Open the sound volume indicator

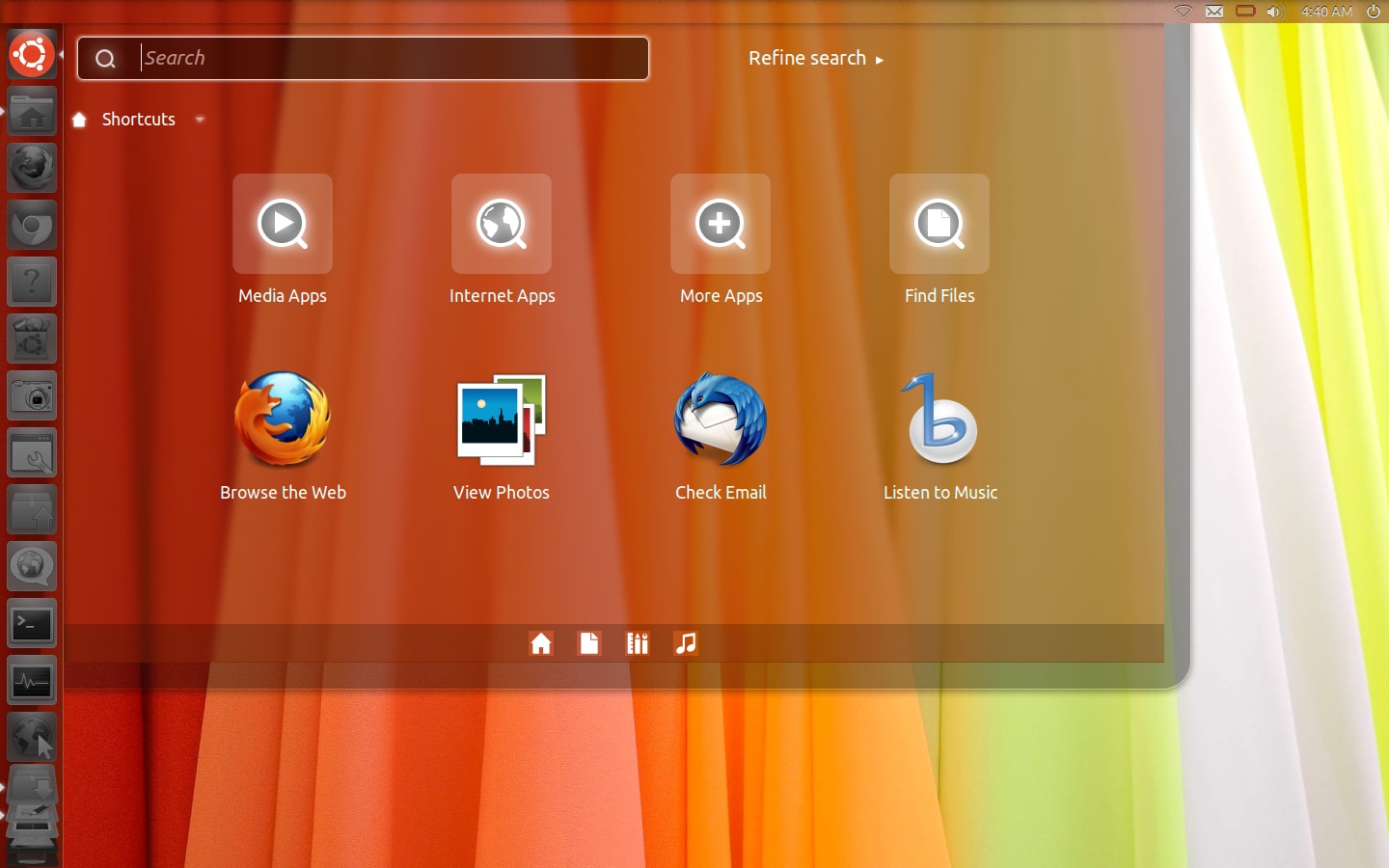tap(1274, 12)
